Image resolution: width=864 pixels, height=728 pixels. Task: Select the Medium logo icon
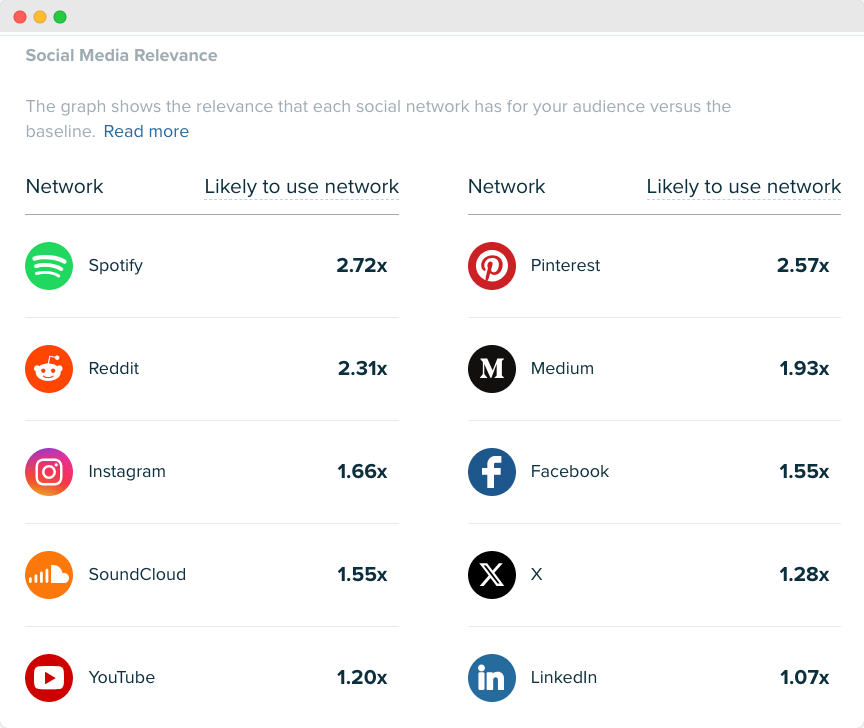(492, 369)
